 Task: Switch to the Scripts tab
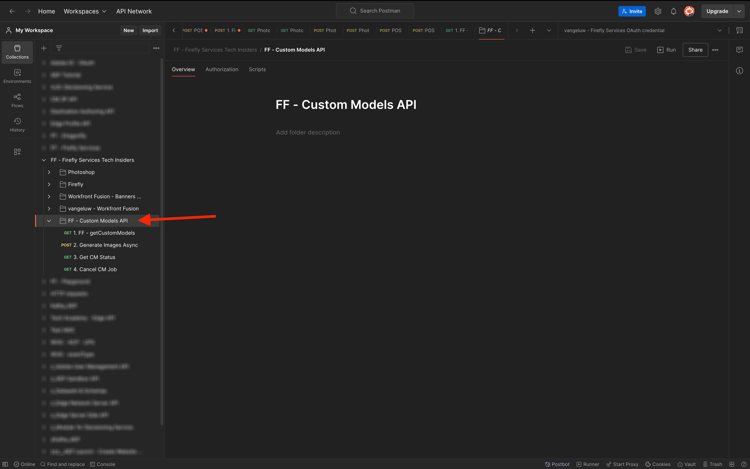tap(257, 69)
